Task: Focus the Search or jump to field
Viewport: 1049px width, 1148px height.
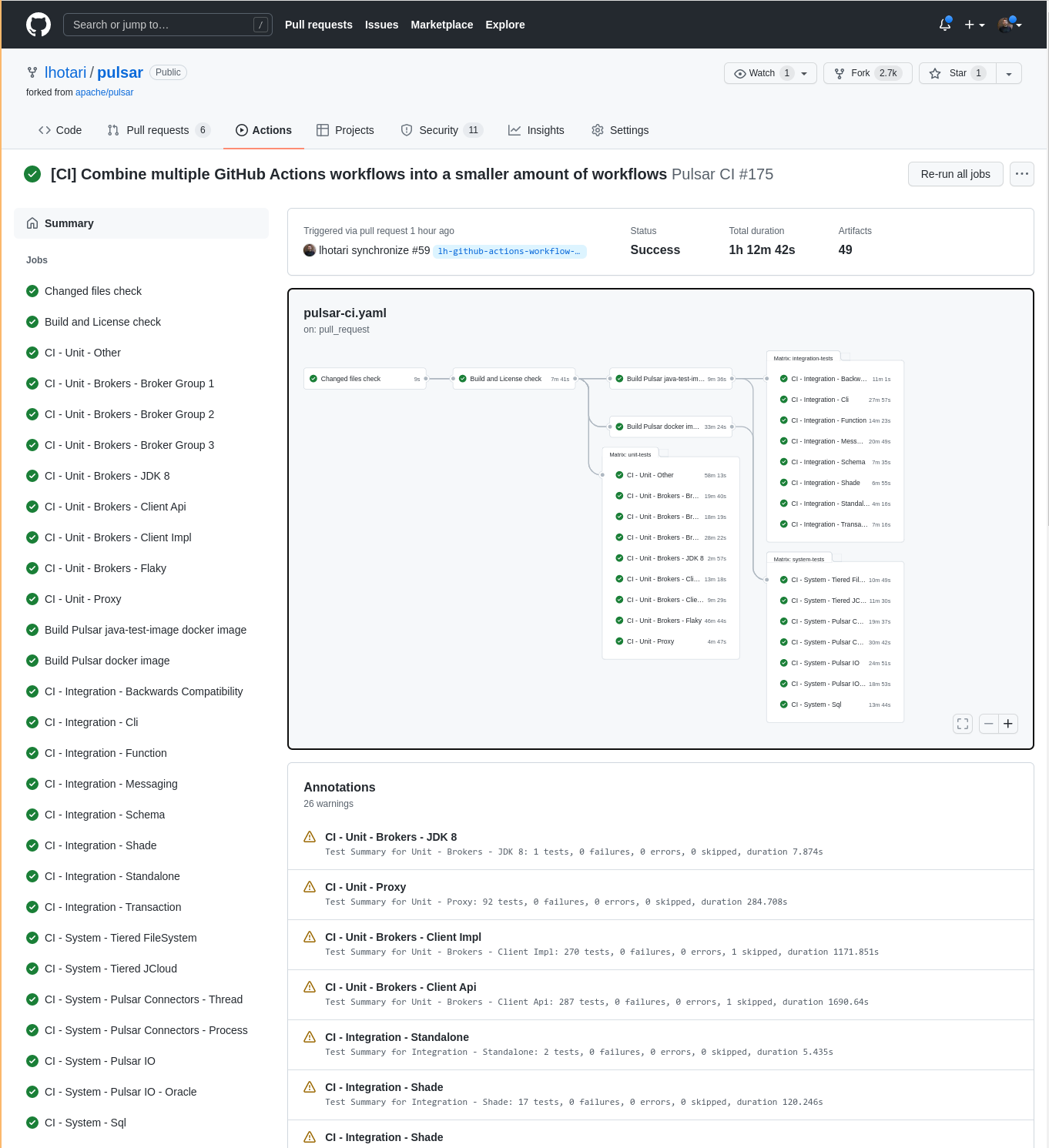Action: 167,25
